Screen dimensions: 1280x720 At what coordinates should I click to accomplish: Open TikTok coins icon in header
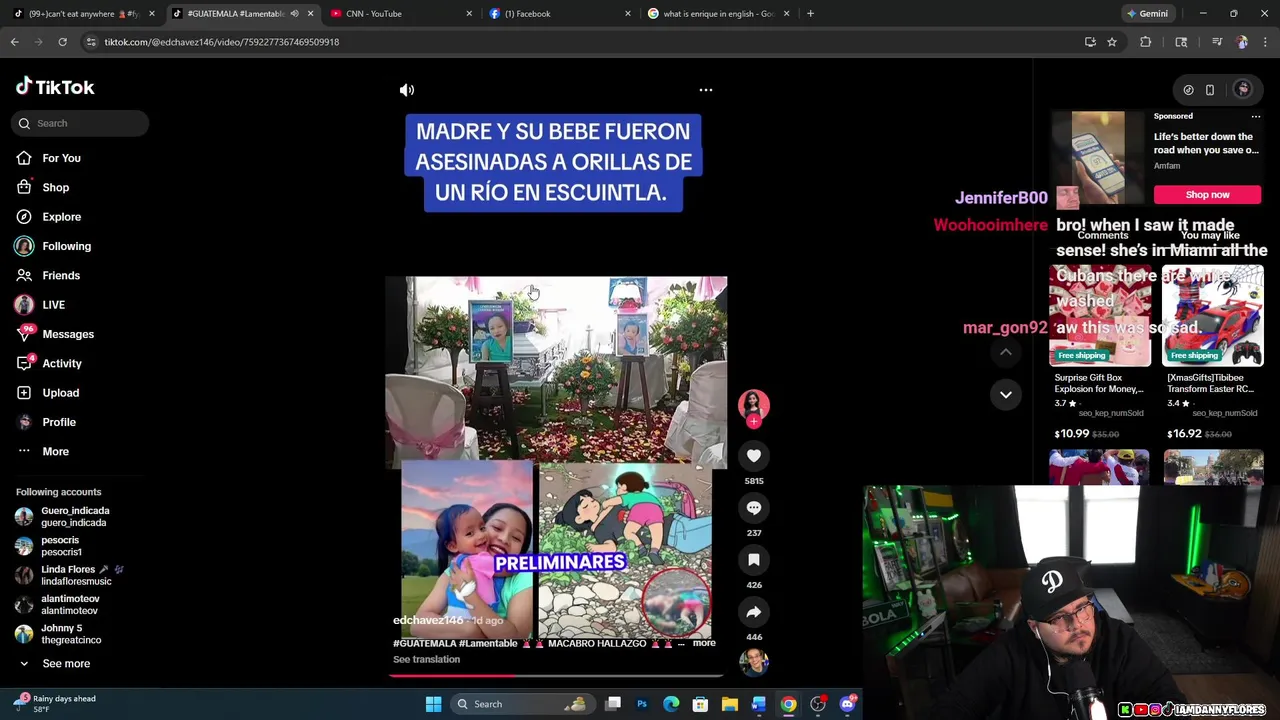[x=1188, y=90]
